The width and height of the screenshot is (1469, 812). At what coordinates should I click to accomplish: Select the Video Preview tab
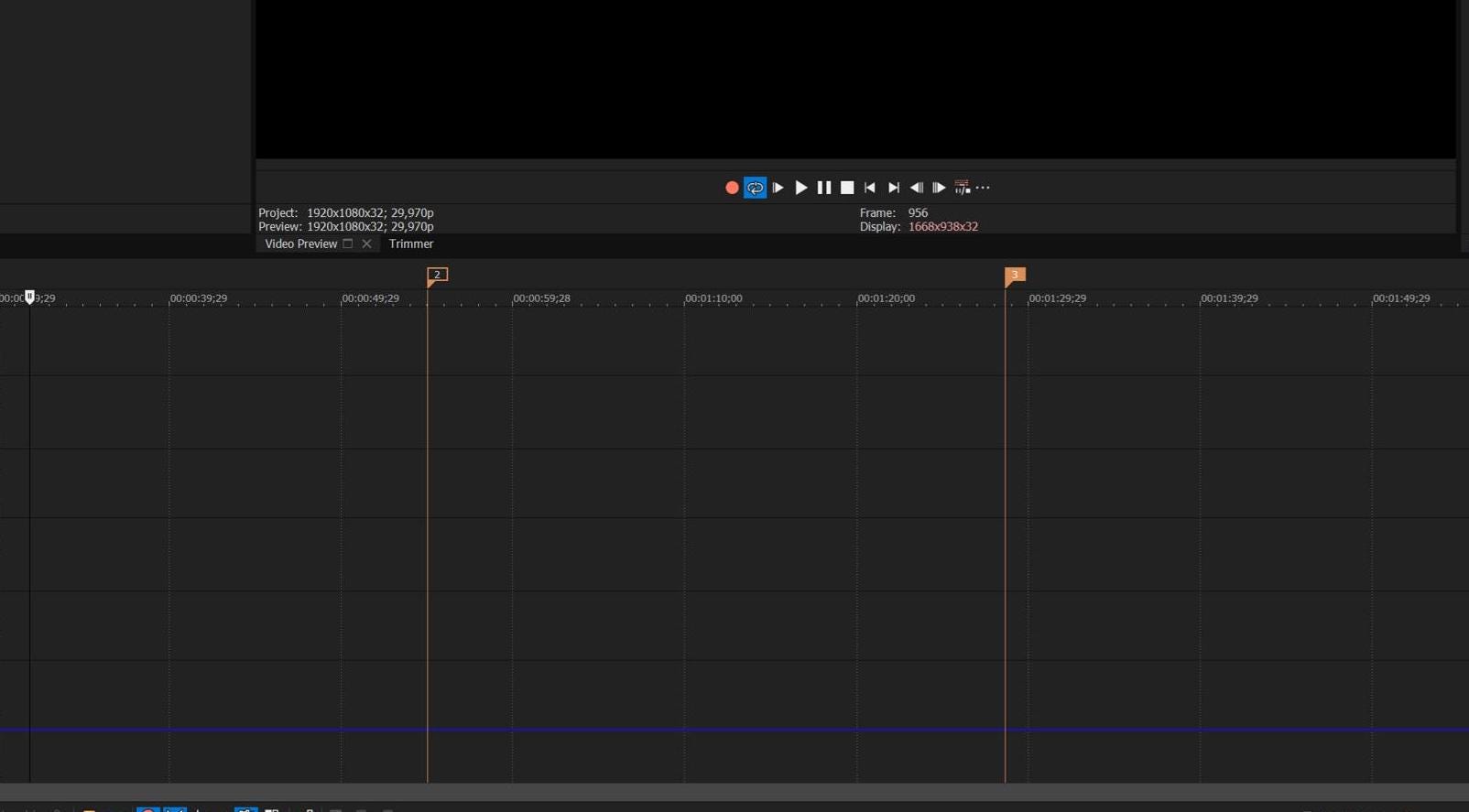(300, 244)
